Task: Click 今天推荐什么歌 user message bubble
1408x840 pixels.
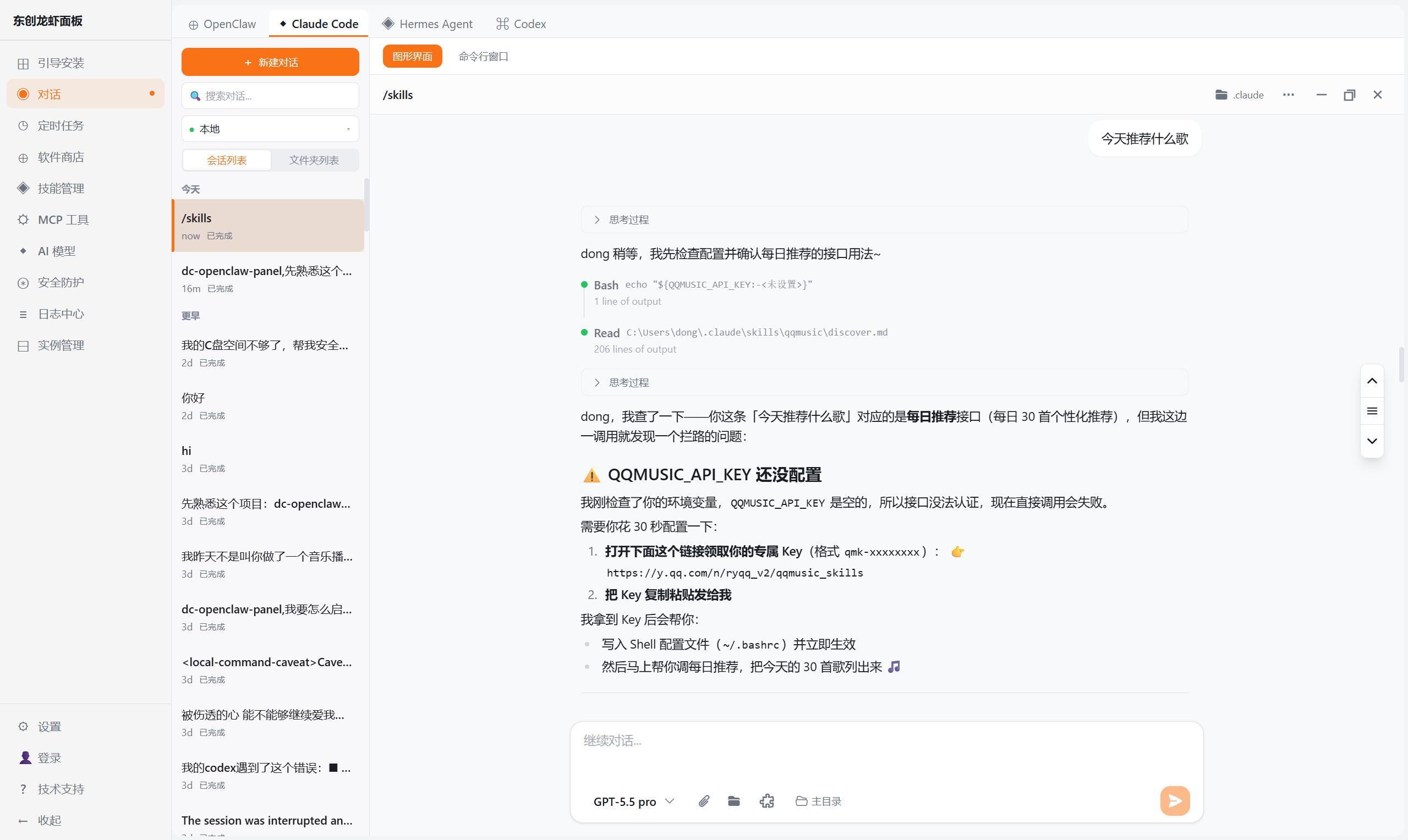Action: click(x=1144, y=139)
